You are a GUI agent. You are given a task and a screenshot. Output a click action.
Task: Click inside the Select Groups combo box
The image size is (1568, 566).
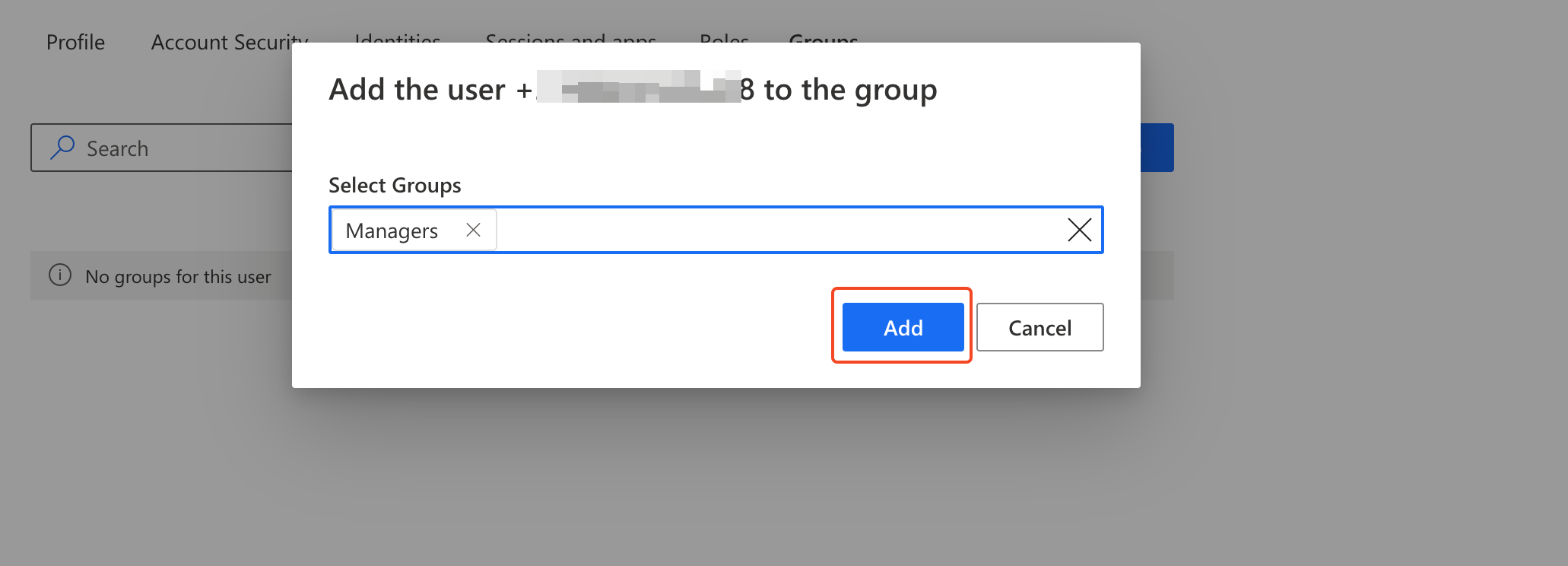760,230
